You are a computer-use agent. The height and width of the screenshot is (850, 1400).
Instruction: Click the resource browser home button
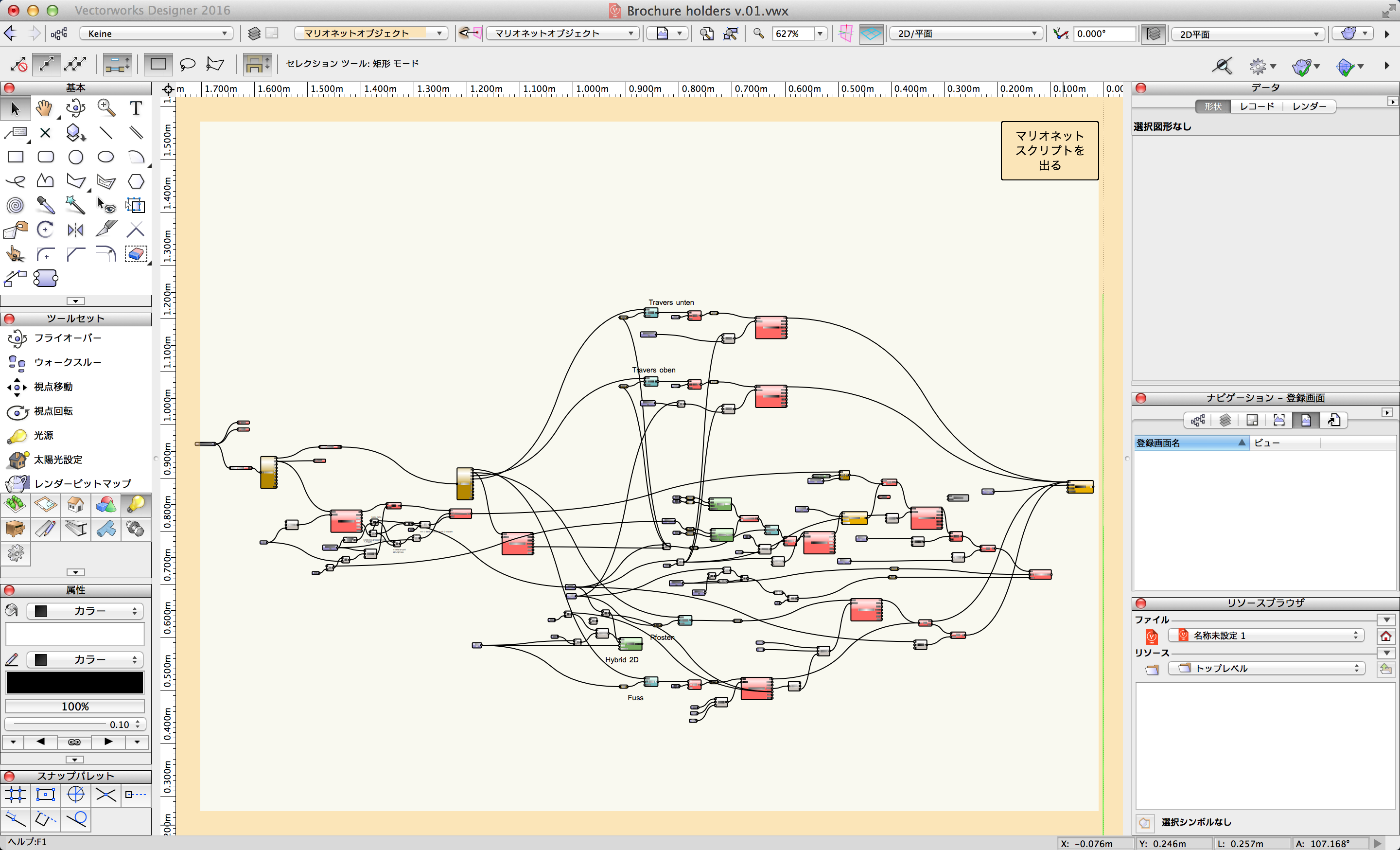coord(1385,636)
